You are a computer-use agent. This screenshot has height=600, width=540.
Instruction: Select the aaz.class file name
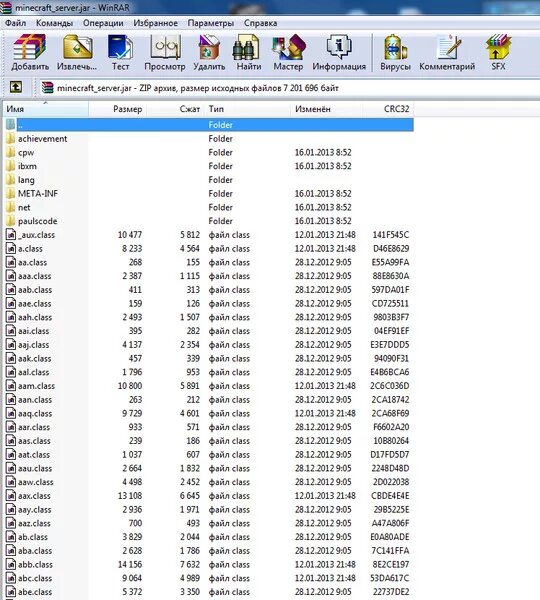click(34, 523)
